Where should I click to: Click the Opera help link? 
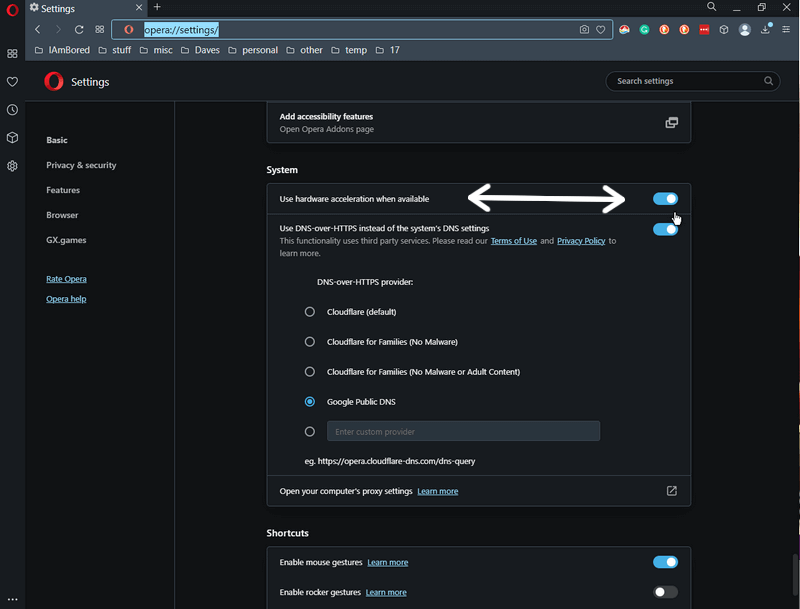point(66,299)
